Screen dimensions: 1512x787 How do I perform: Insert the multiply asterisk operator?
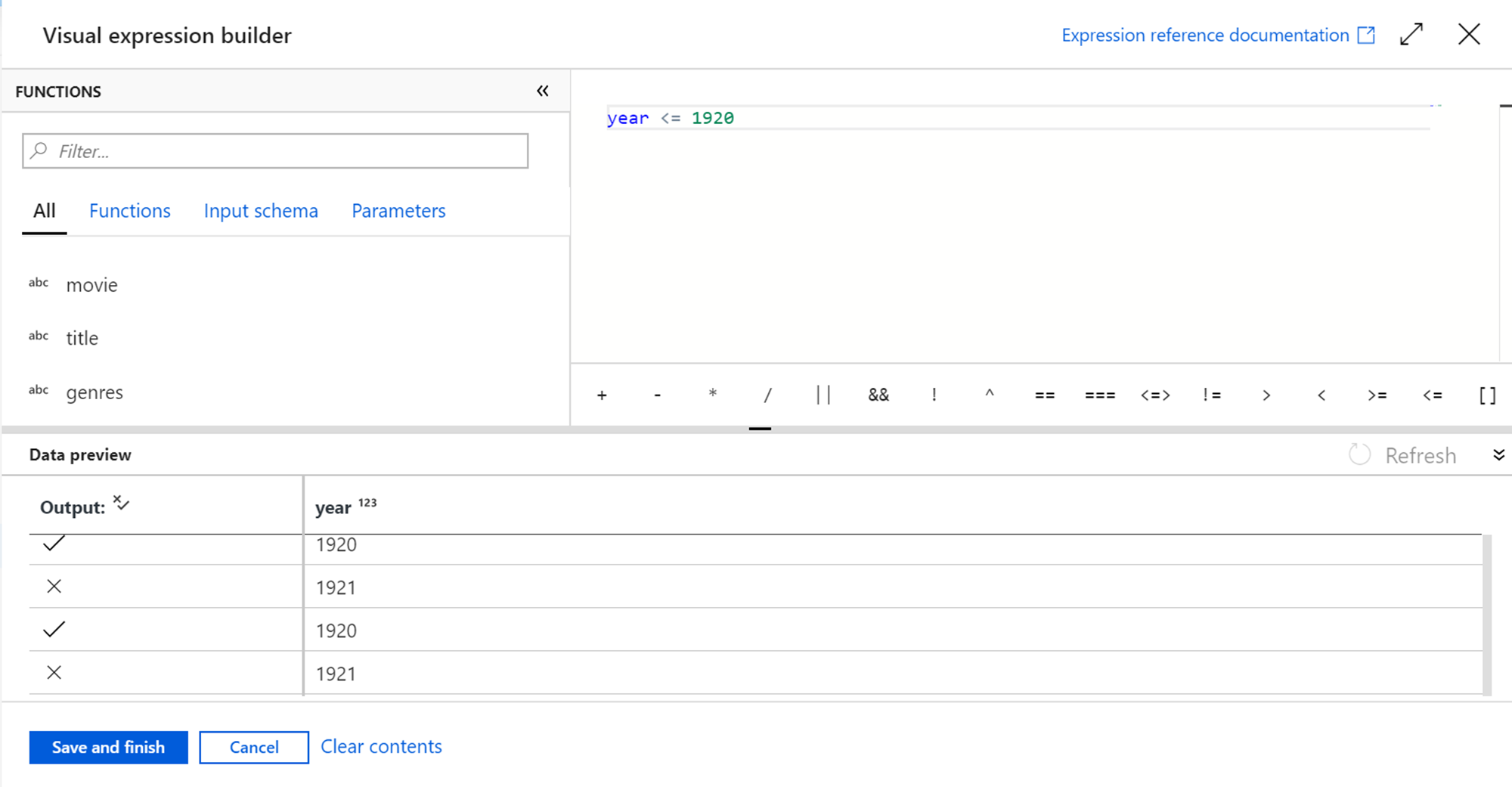click(712, 395)
